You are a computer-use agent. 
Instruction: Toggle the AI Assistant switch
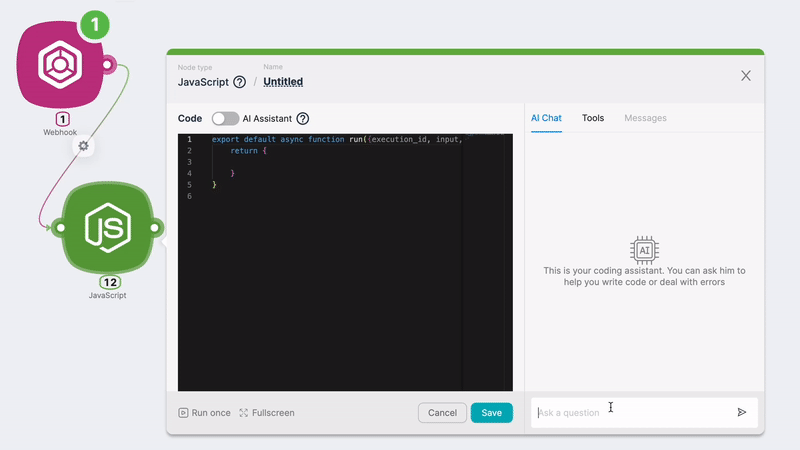click(225, 118)
